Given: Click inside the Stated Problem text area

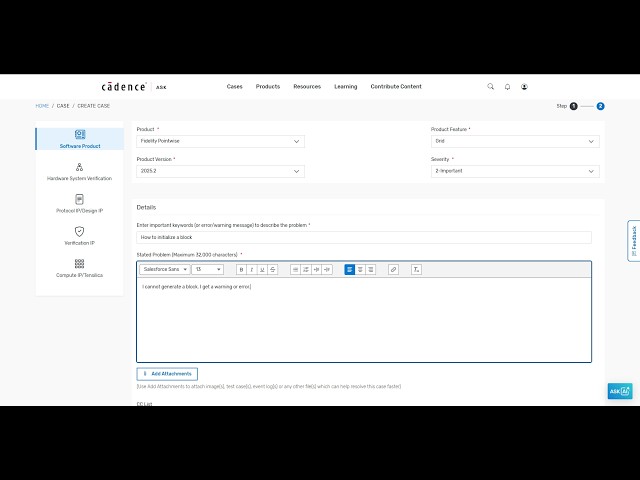Looking at the screenshot, I should 364,320.
